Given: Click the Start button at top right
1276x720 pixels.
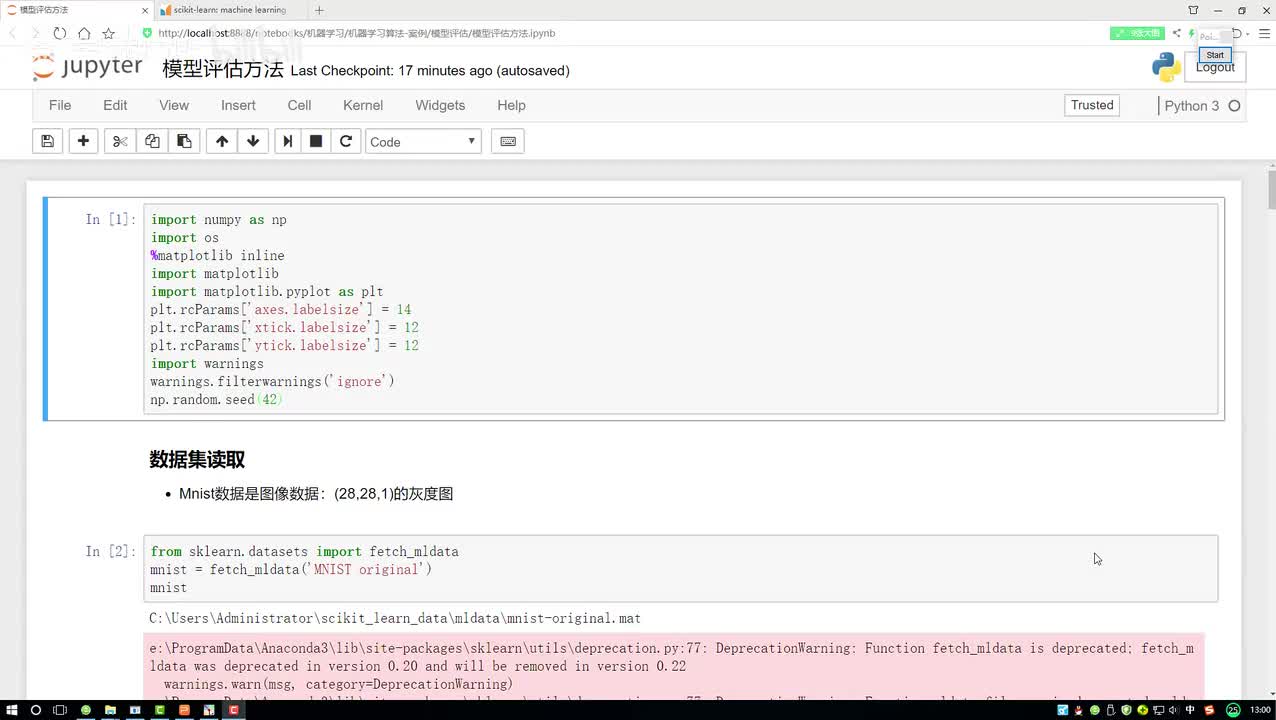Looking at the screenshot, I should click(1215, 55).
